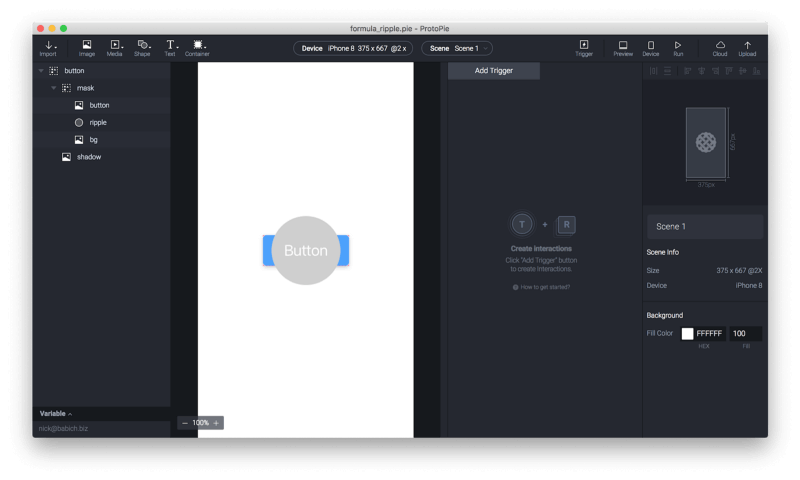The image size is (800, 480).
Task: Open the How to get started link
Action: coord(541,287)
